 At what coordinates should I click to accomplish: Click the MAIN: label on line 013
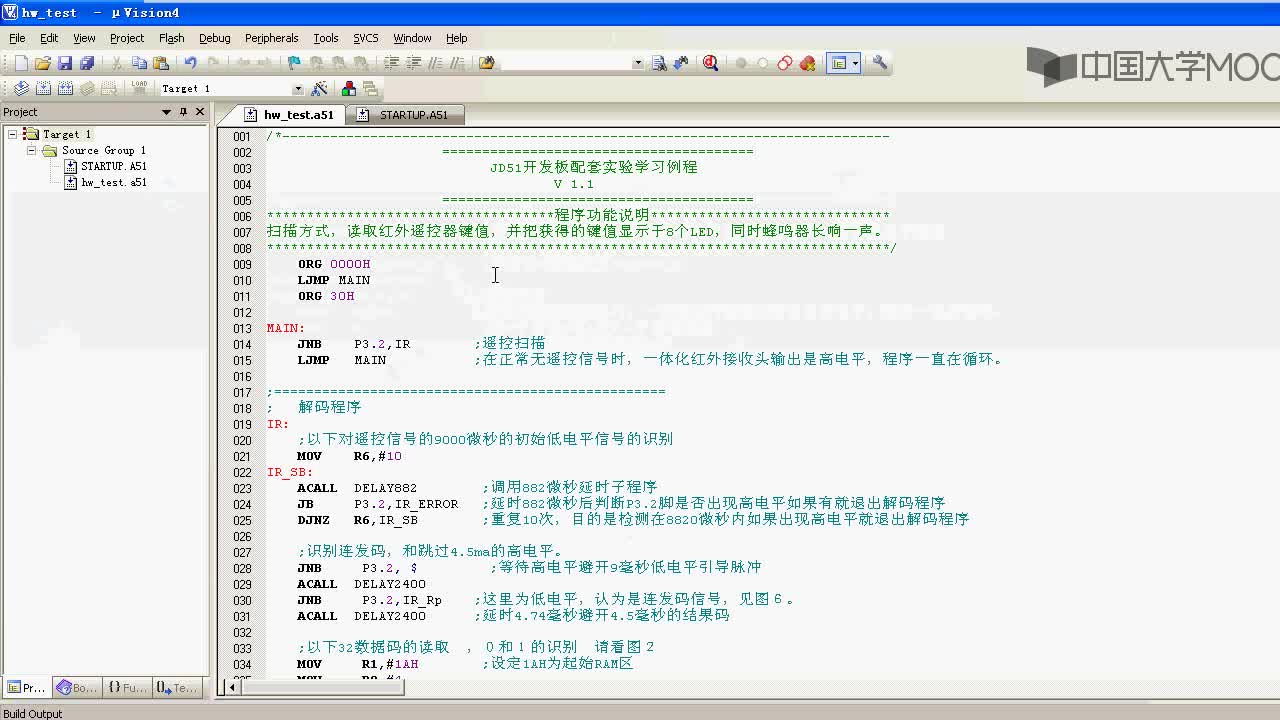(286, 328)
